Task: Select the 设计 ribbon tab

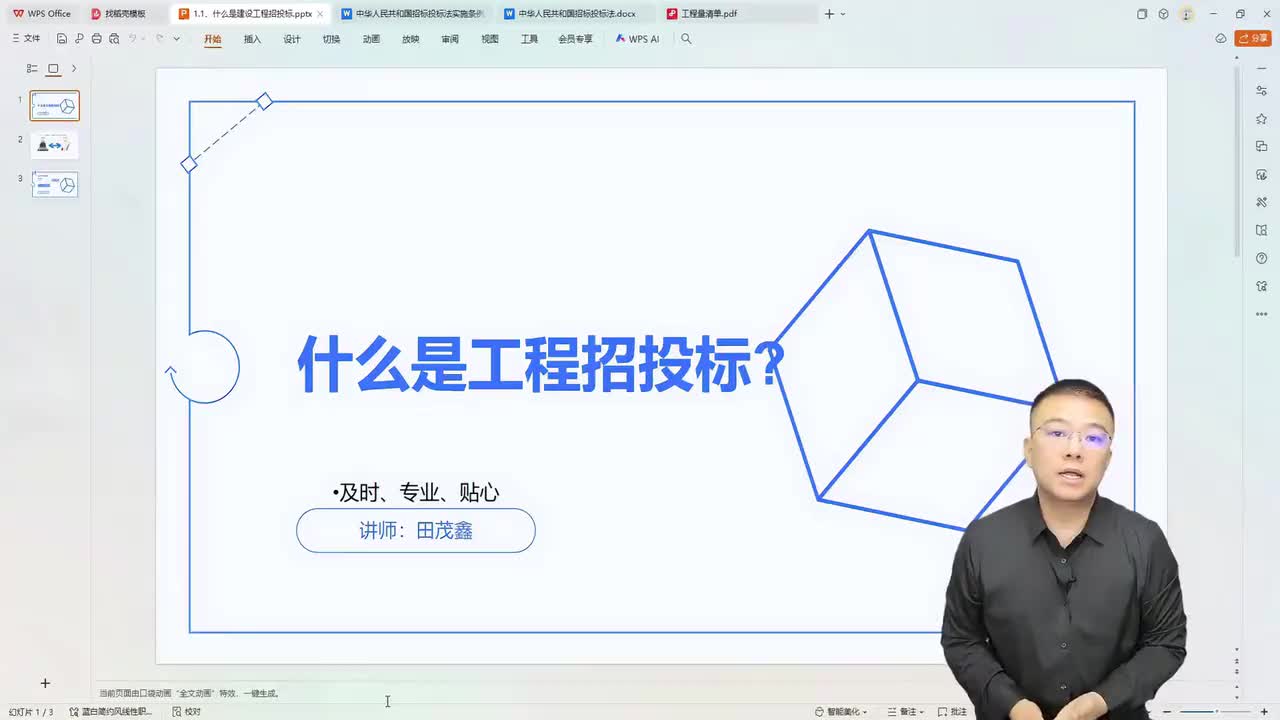Action: click(x=292, y=39)
